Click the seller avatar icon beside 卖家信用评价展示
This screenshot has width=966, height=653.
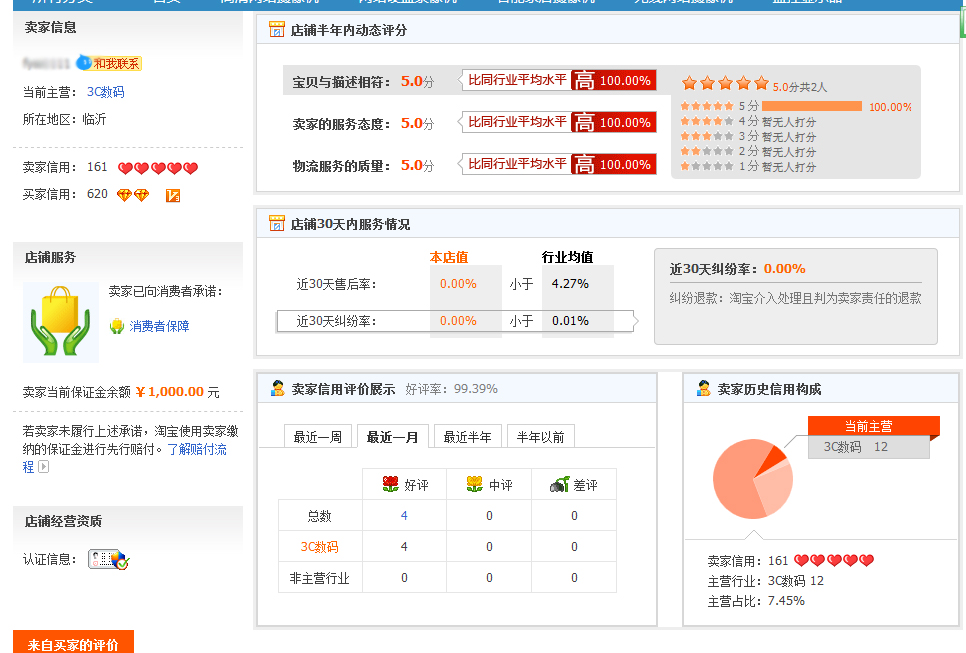(x=278, y=388)
